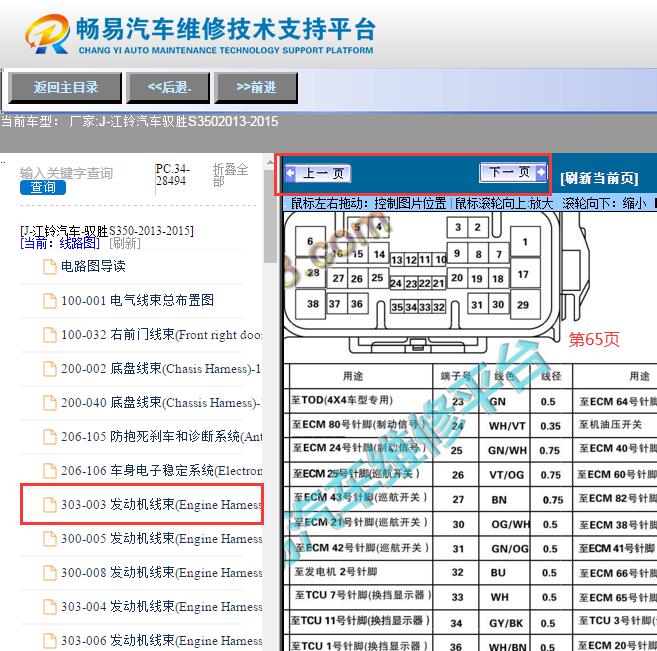Click the J-江铃汽车-驭胜S350-2013-2015 title

click(x=106, y=231)
